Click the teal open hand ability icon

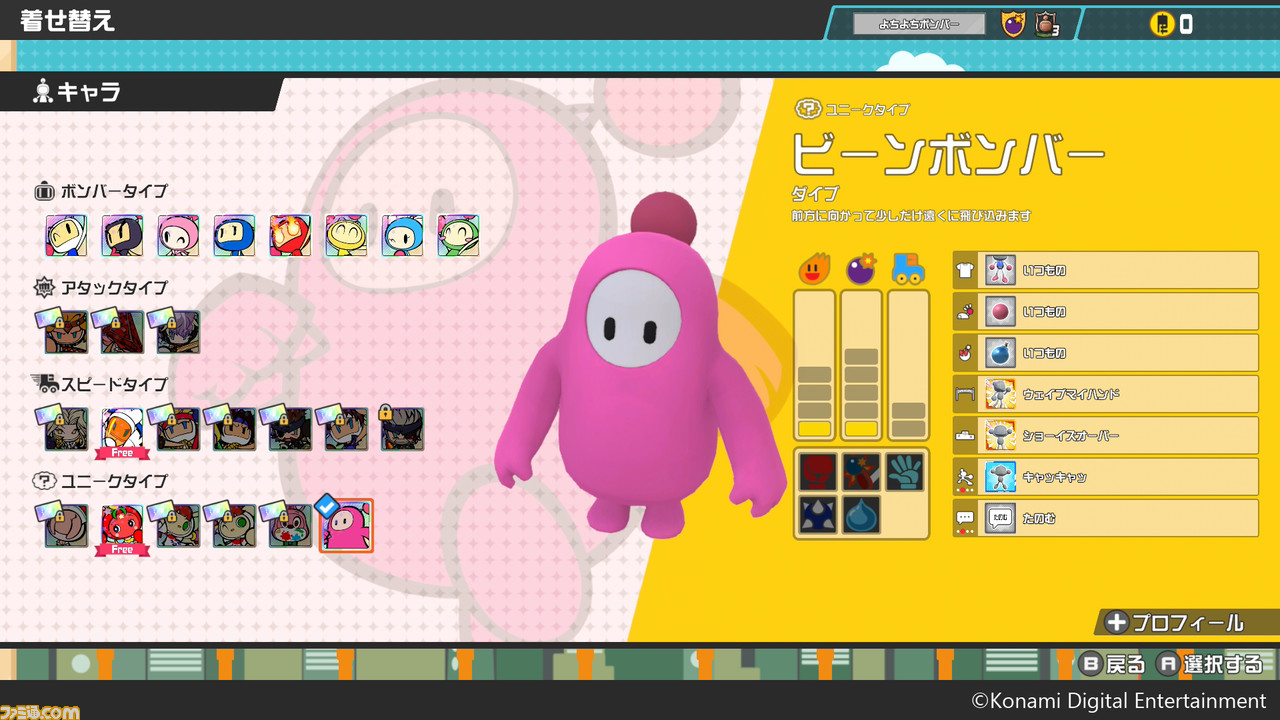click(x=904, y=472)
